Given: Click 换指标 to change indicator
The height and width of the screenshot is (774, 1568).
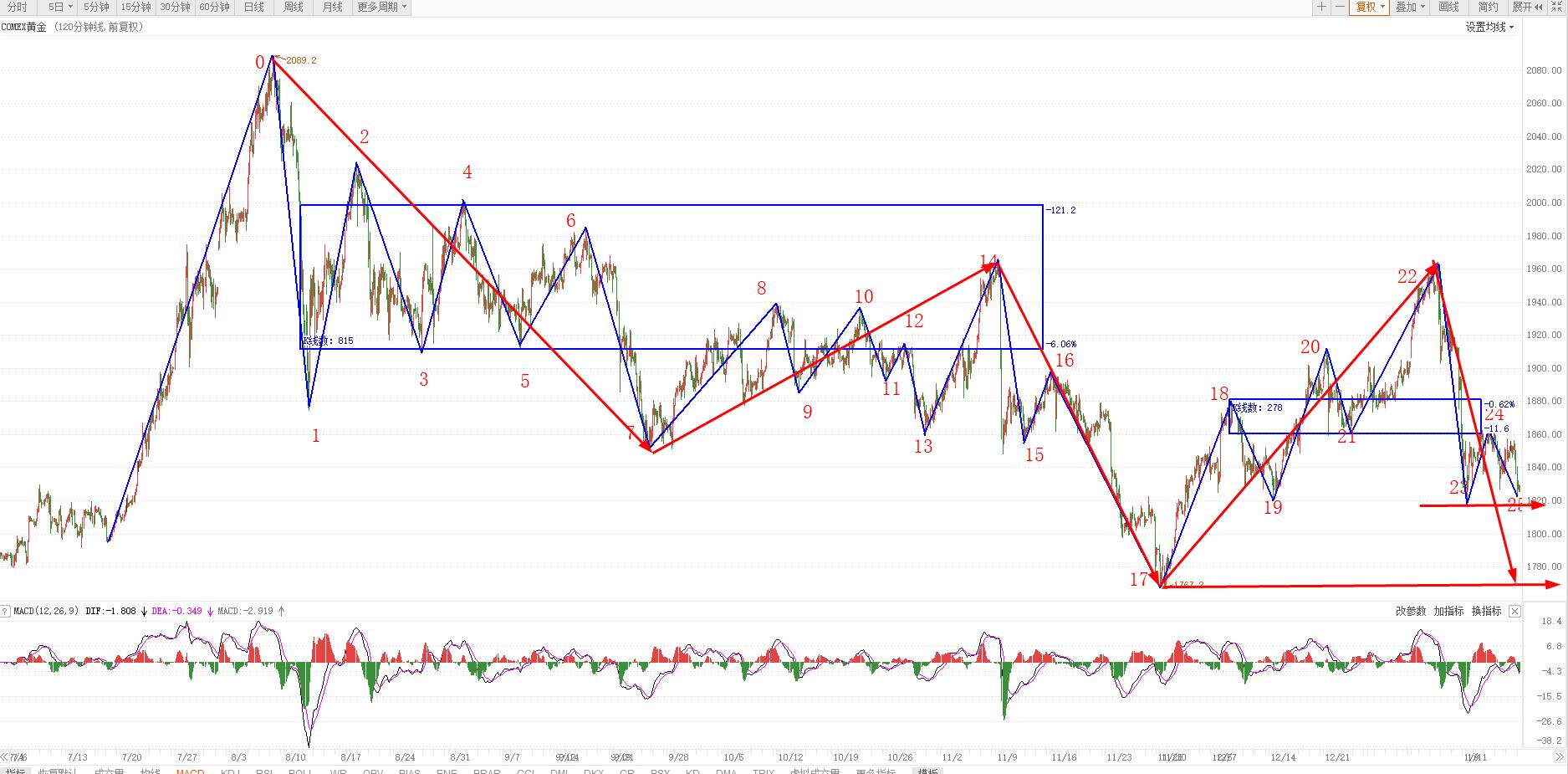Looking at the screenshot, I should pos(1487,611).
